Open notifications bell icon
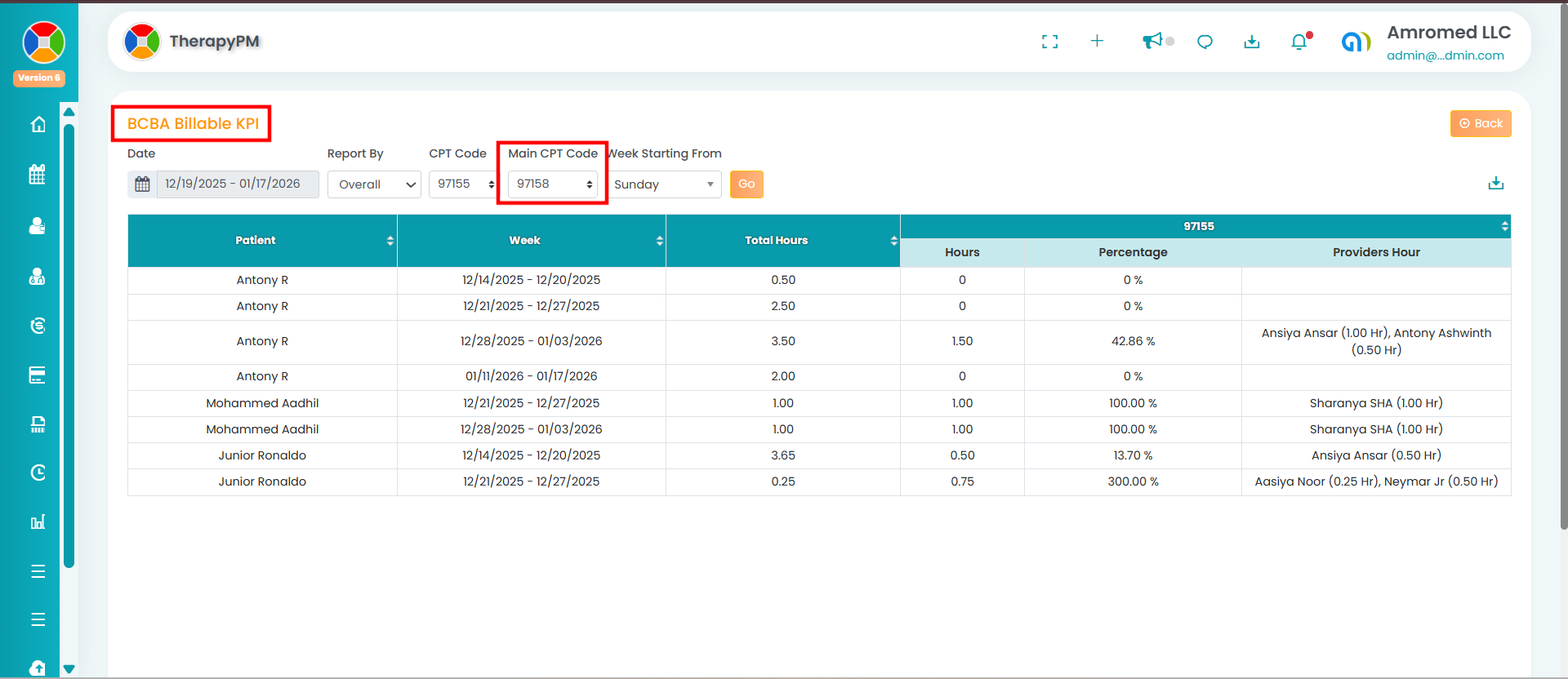 (1298, 42)
